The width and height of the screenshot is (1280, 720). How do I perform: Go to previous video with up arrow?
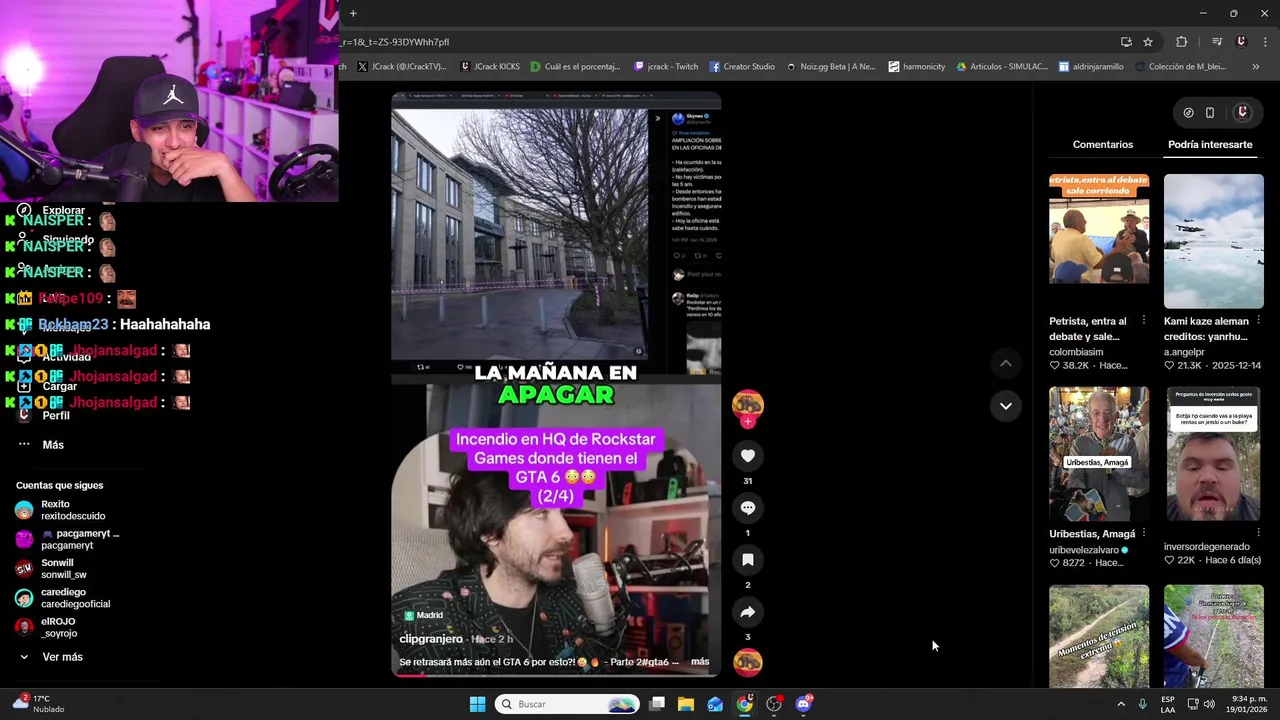pyautogui.click(x=1006, y=364)
